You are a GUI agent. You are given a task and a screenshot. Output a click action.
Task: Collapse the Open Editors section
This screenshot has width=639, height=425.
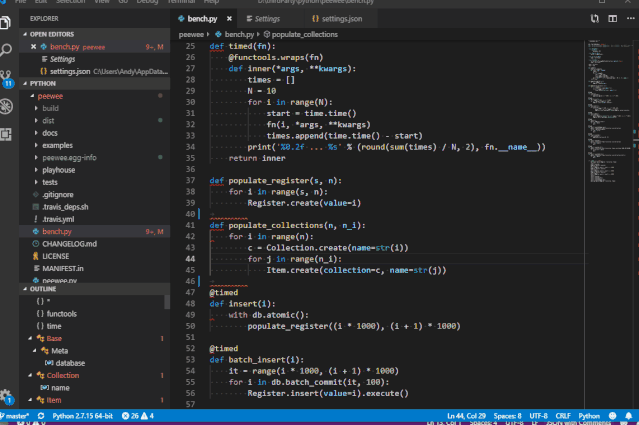tap(95, 34)
